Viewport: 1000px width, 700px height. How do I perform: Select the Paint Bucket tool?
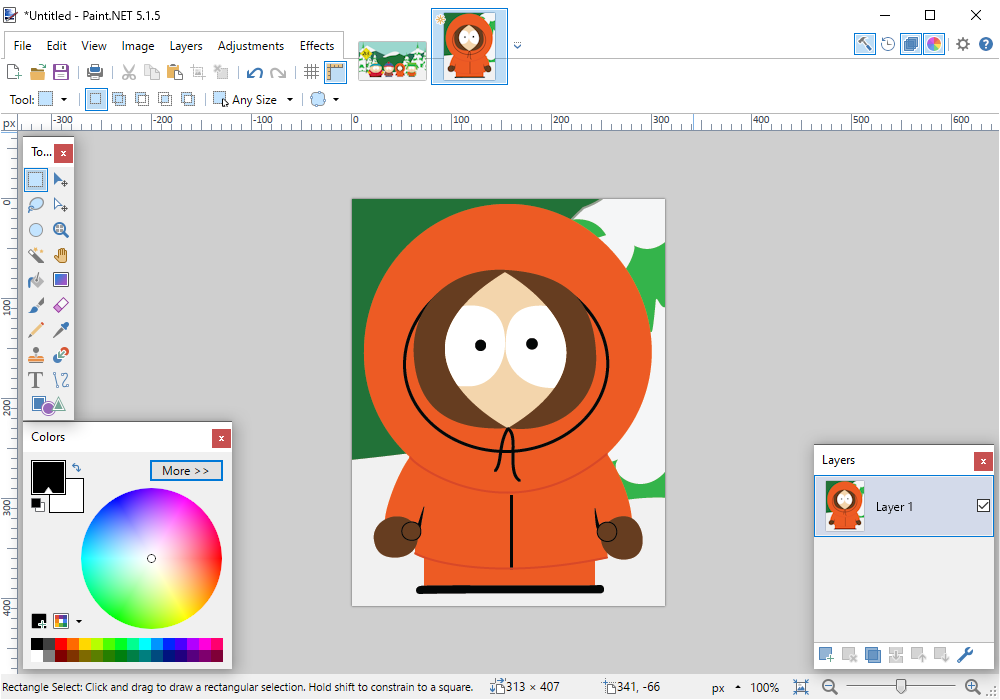pos(36,280)
